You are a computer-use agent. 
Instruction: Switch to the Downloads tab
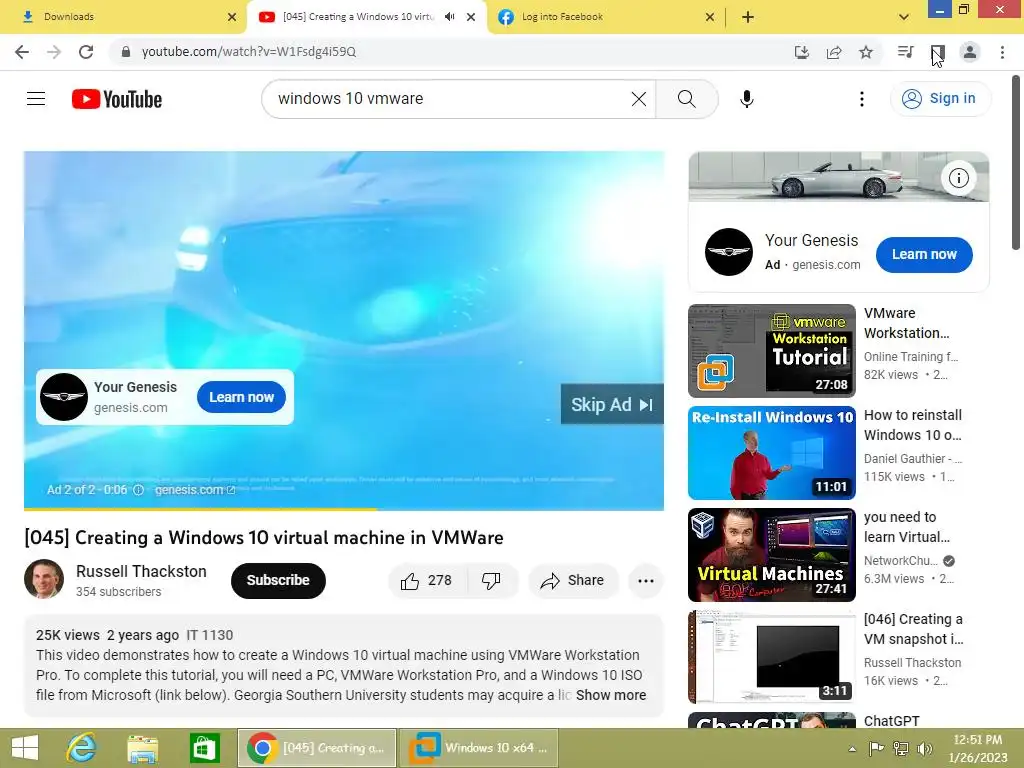tap(123, 17)
